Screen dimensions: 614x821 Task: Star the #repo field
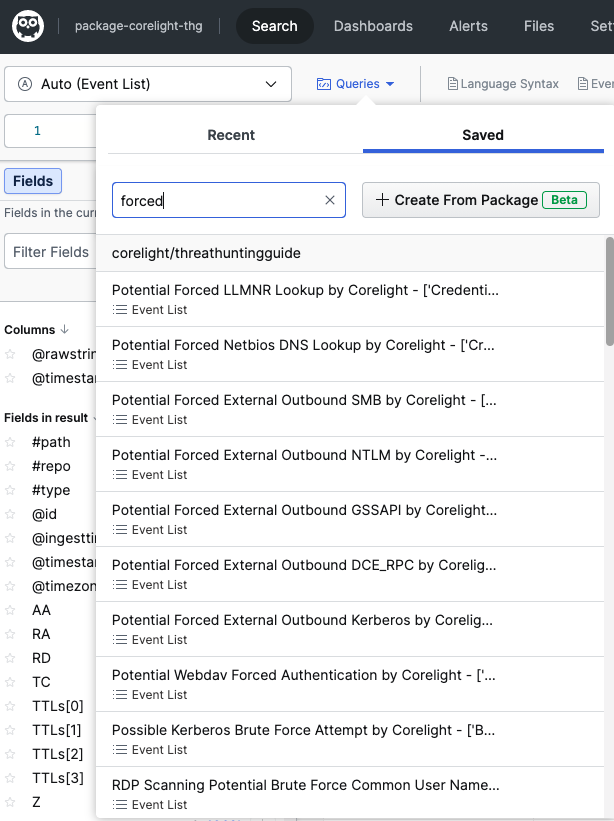click(10, 466)
